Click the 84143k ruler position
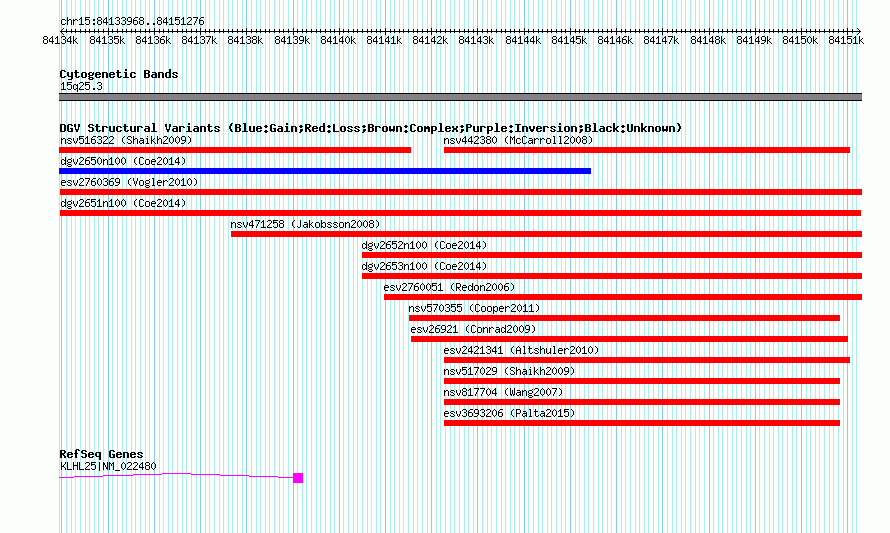This screenshot has width=890, height=533. pyautogui.click(x=476, y=40)
